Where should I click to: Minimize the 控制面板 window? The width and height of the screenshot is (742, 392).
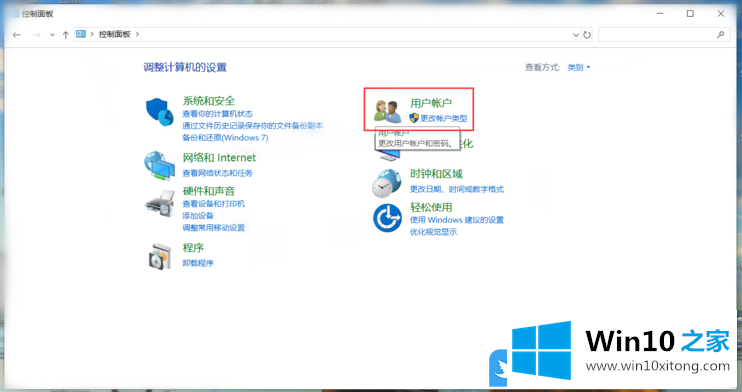660,14
